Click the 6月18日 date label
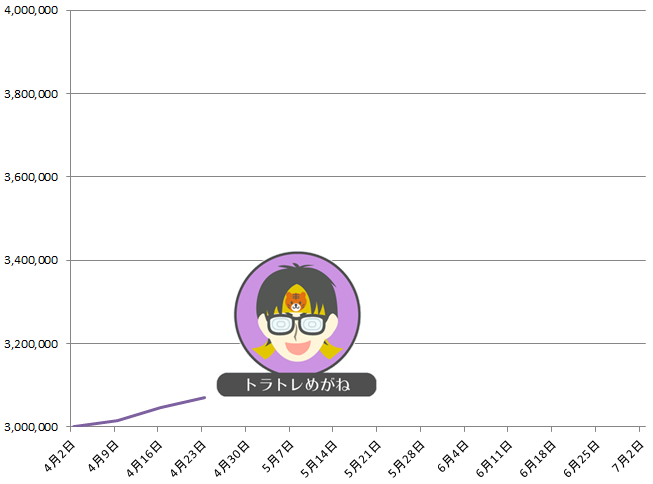653x484 pixels. 537,459
